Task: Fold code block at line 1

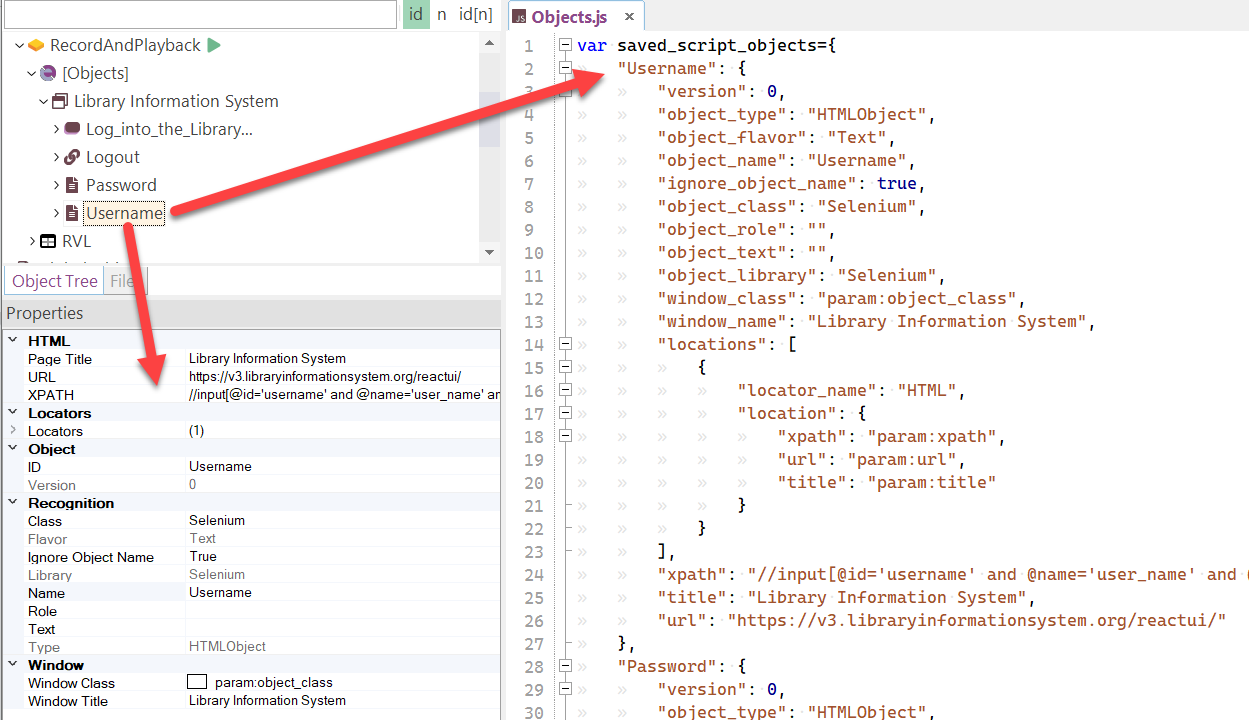Action: (x=565, y=45)
